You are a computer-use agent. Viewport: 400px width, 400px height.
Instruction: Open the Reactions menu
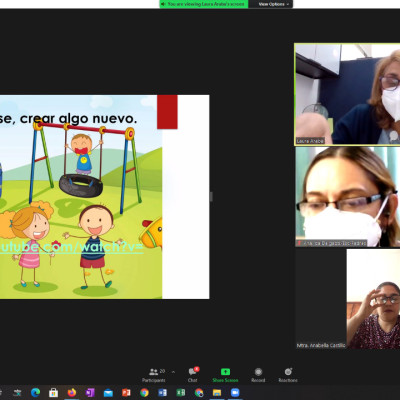288,375
